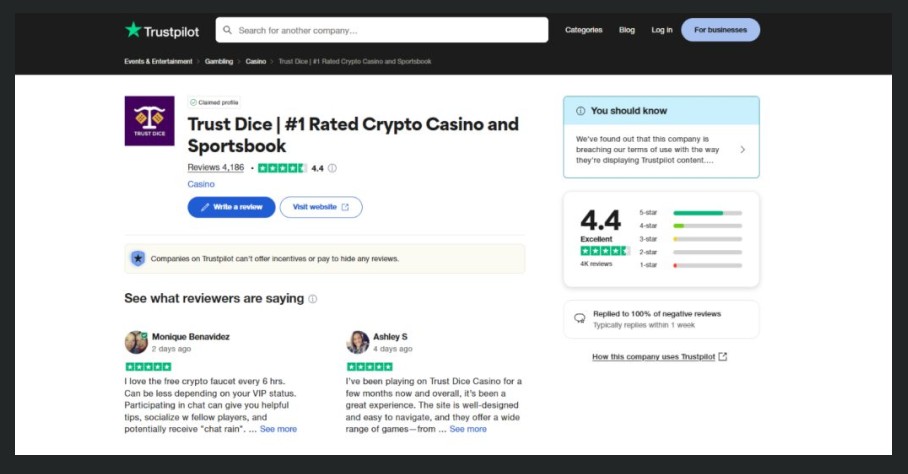This screenshot has height=474, width=908.
Task: Click the magnifier icon in the search bar
Action: pyautogui.click(x=227, y=30)
